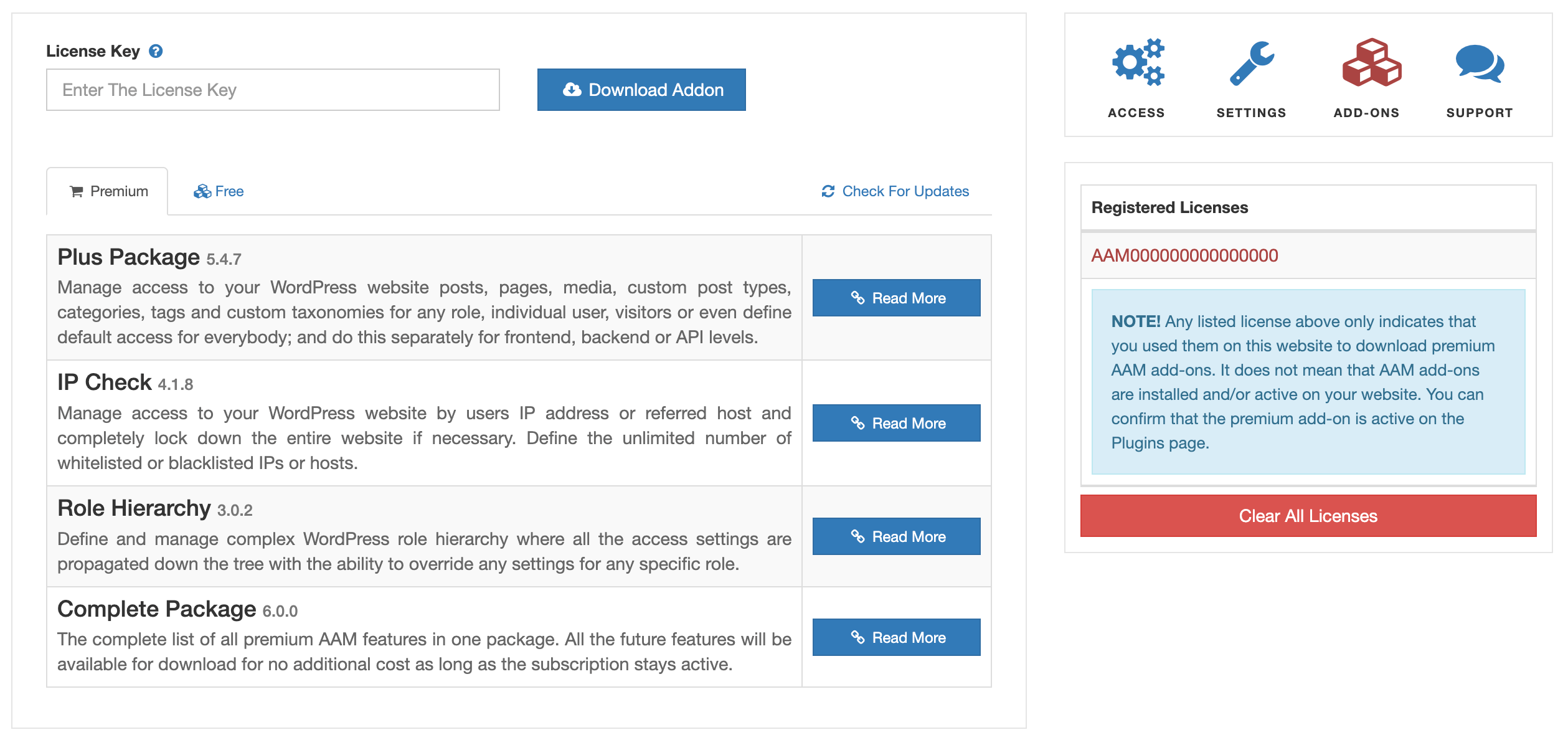1568x745 pixels.
Task: Click the Clear All Licenses button
Action: click(x=1308, y=516)
